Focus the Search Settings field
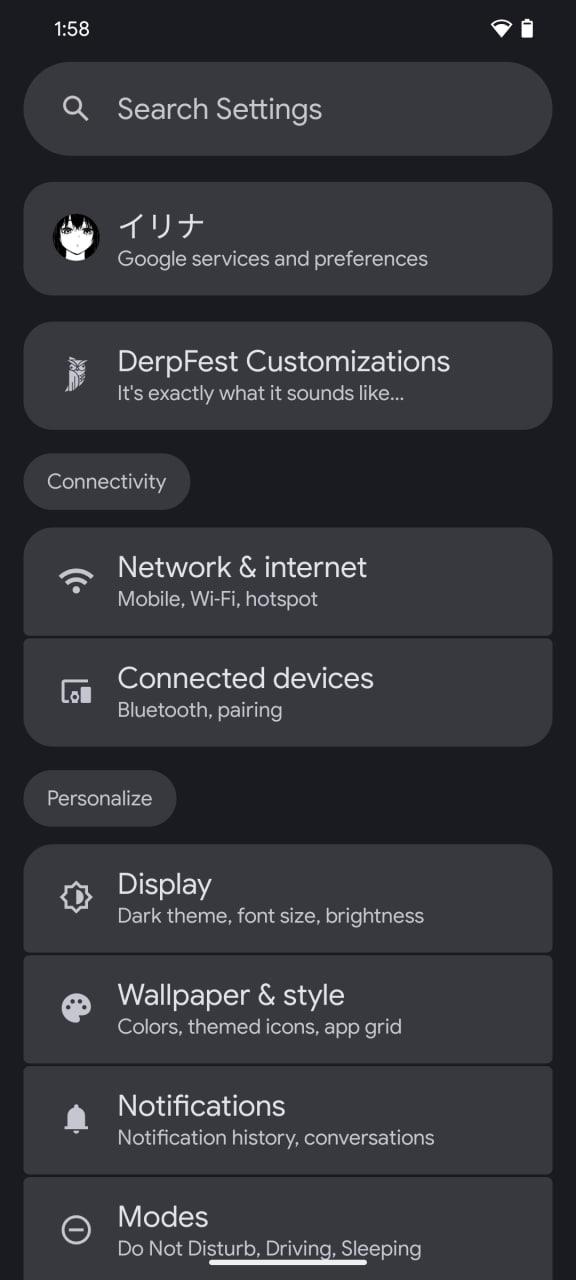Image resolution: width=576 pixels, height=1280 pixels. point(288,109)
